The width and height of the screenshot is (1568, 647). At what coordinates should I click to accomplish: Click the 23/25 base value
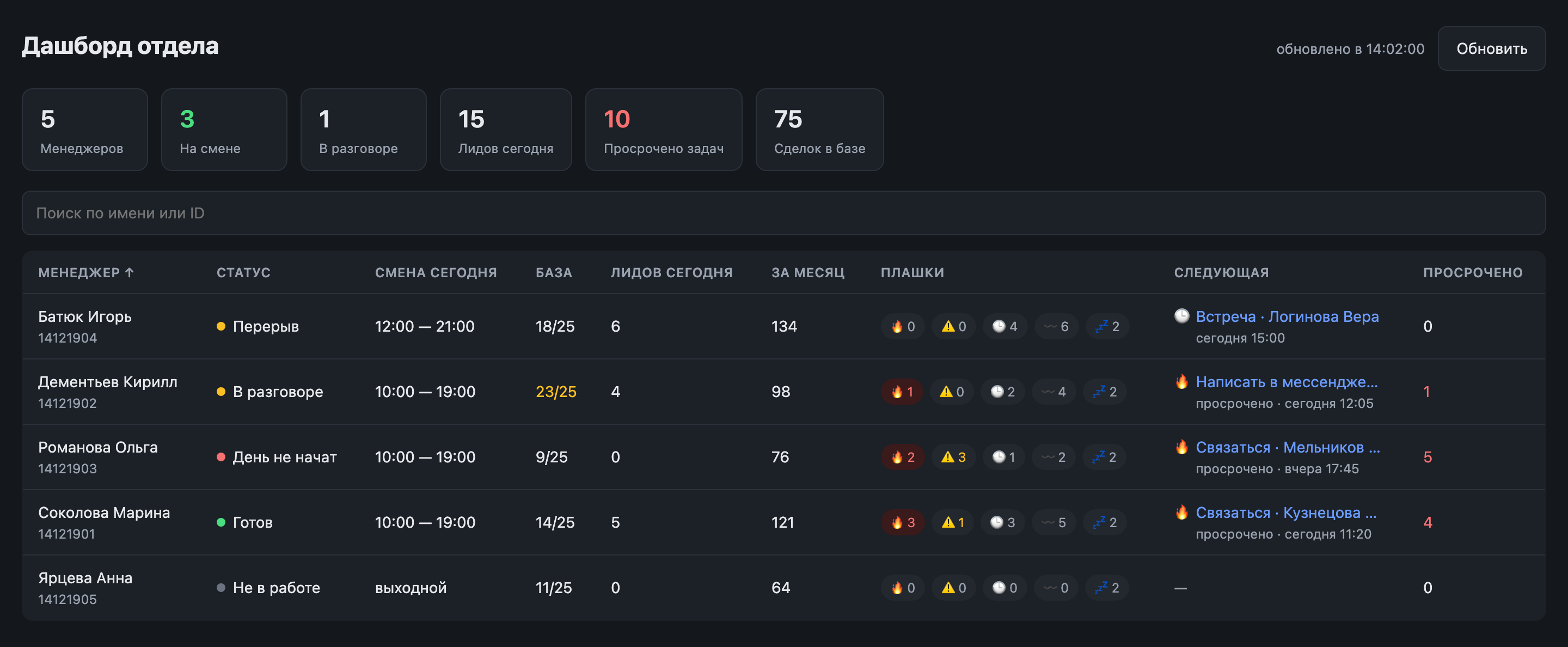coord(555,392)
